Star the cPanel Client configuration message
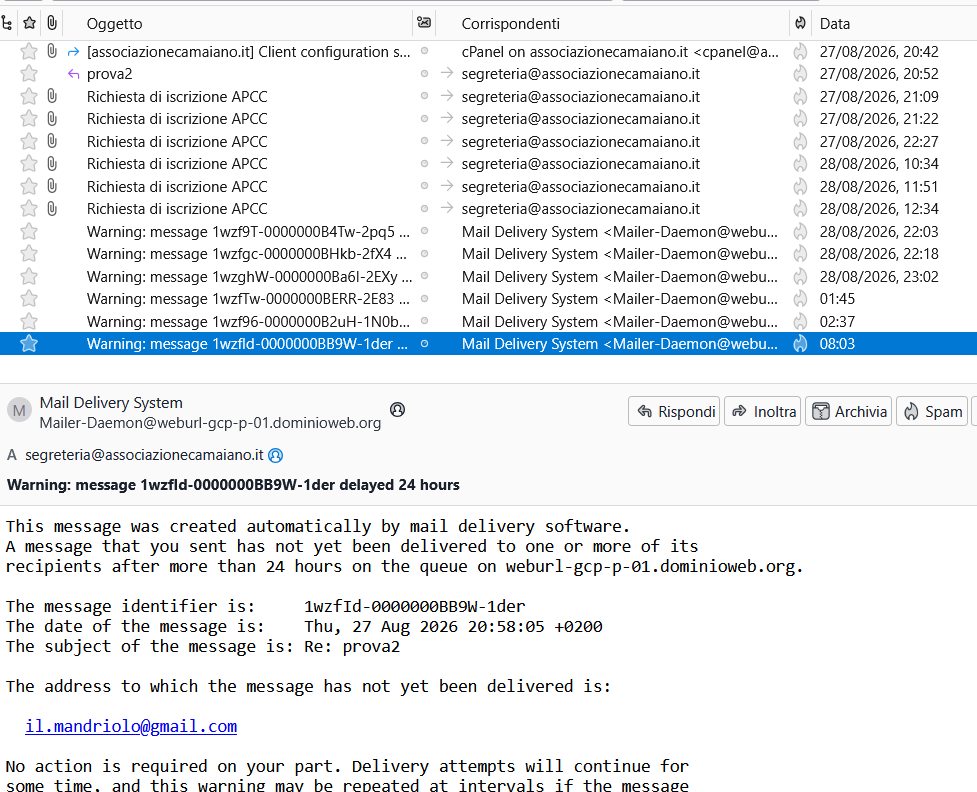977x792 pixels. [29, 52]
